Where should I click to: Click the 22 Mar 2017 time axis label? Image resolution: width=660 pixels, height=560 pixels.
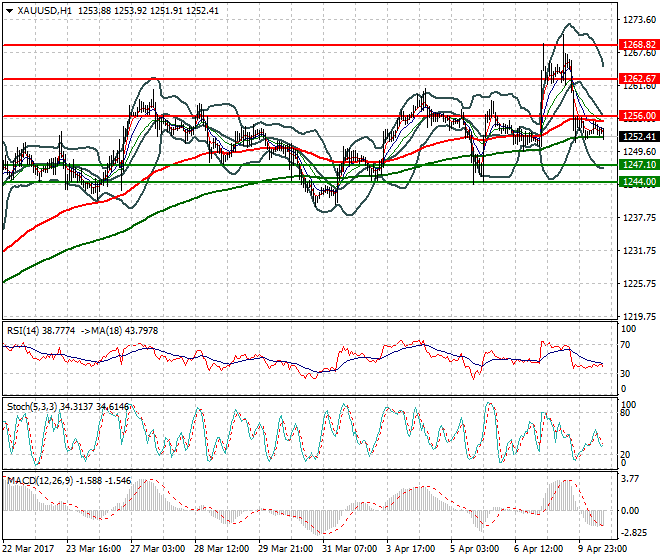29,549
